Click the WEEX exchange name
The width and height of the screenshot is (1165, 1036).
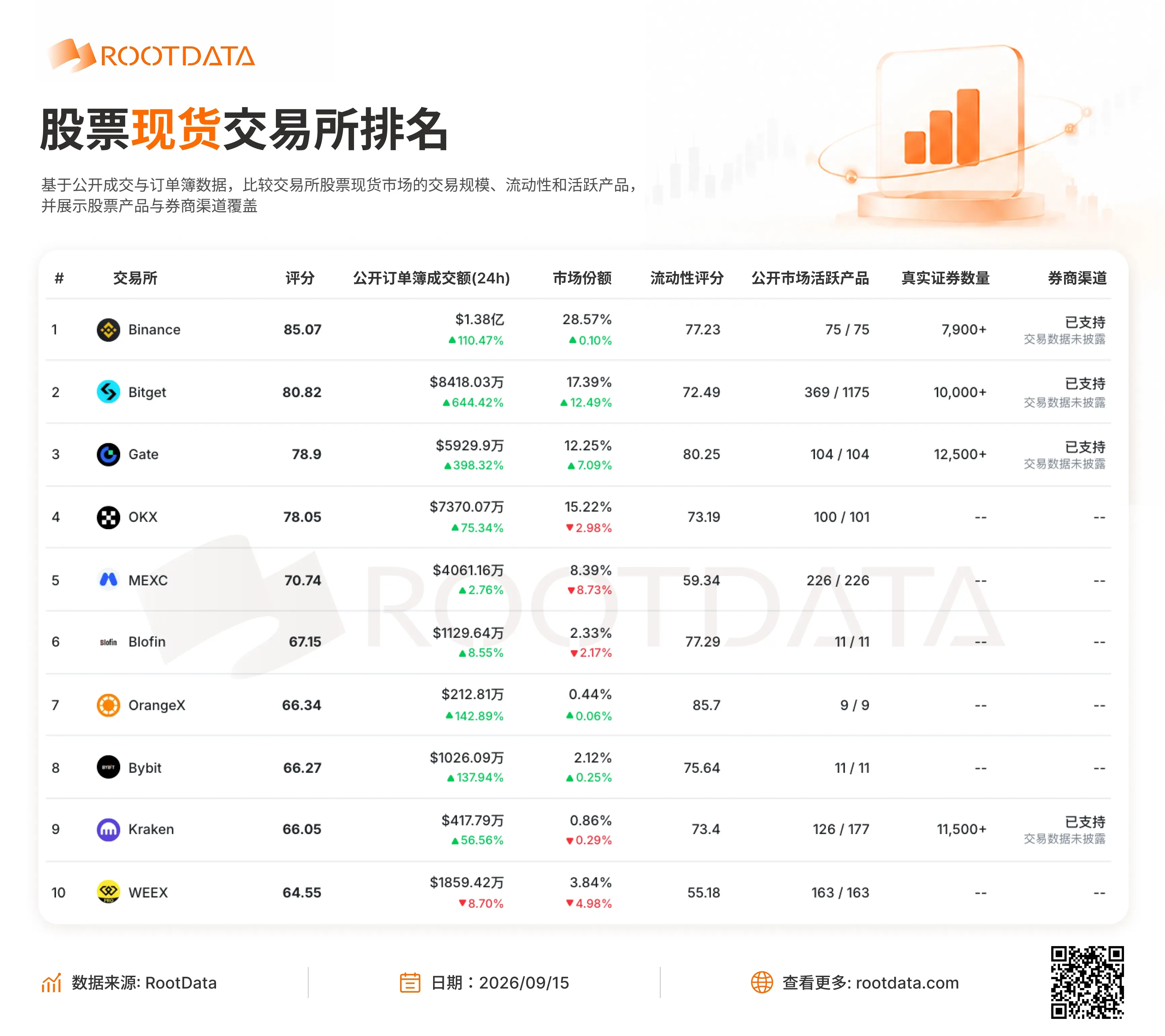tap(148, 892)
